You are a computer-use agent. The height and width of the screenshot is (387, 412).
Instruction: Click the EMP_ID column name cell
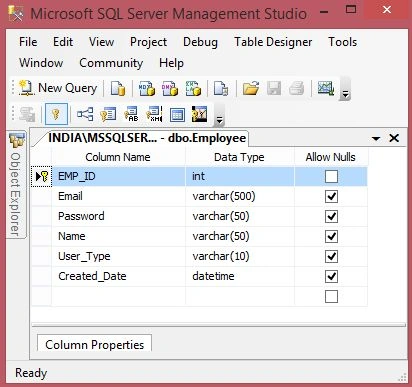click(x=119, y=176)
